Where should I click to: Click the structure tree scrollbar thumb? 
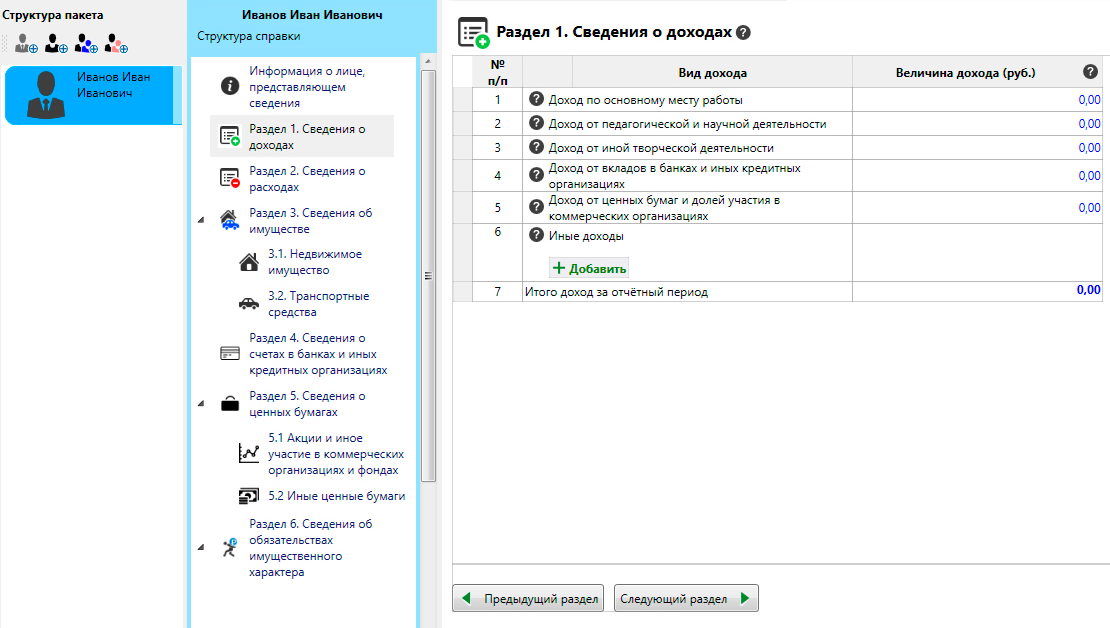point(428,276)
